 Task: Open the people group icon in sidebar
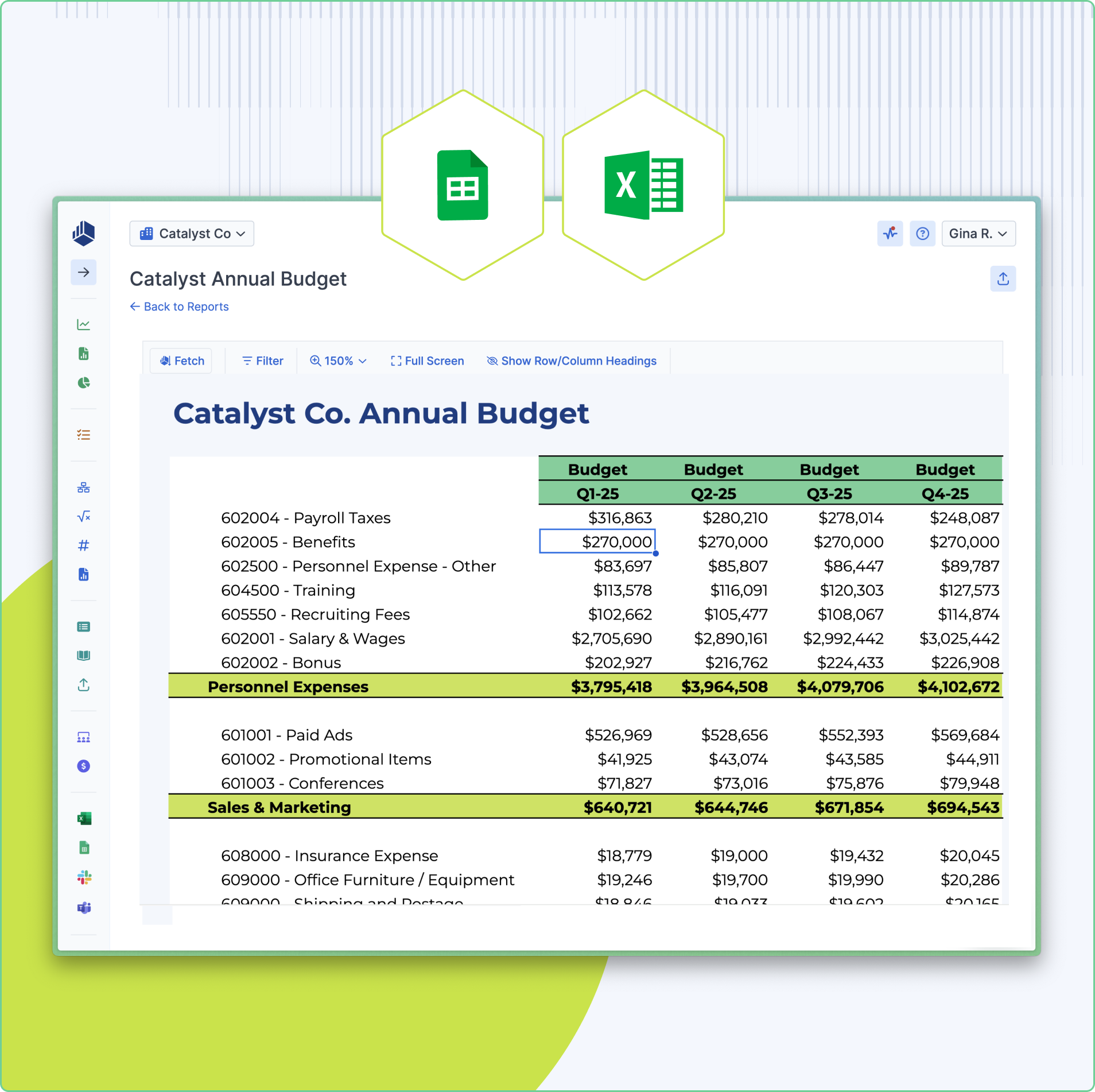[84, 737]
